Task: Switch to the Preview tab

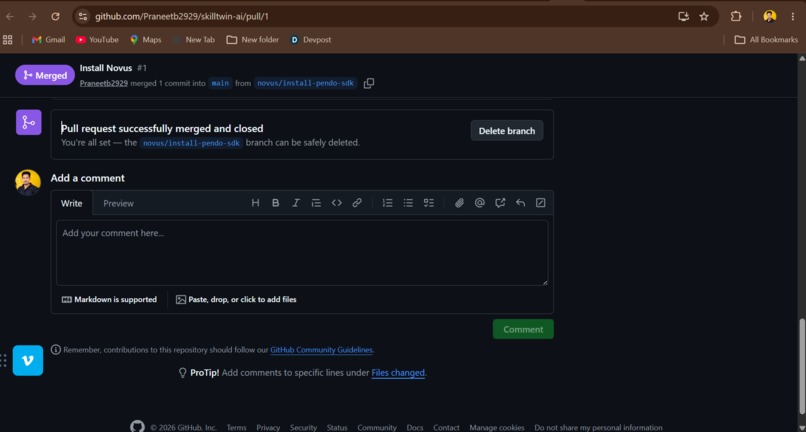Action: click(x=118, y=203)
